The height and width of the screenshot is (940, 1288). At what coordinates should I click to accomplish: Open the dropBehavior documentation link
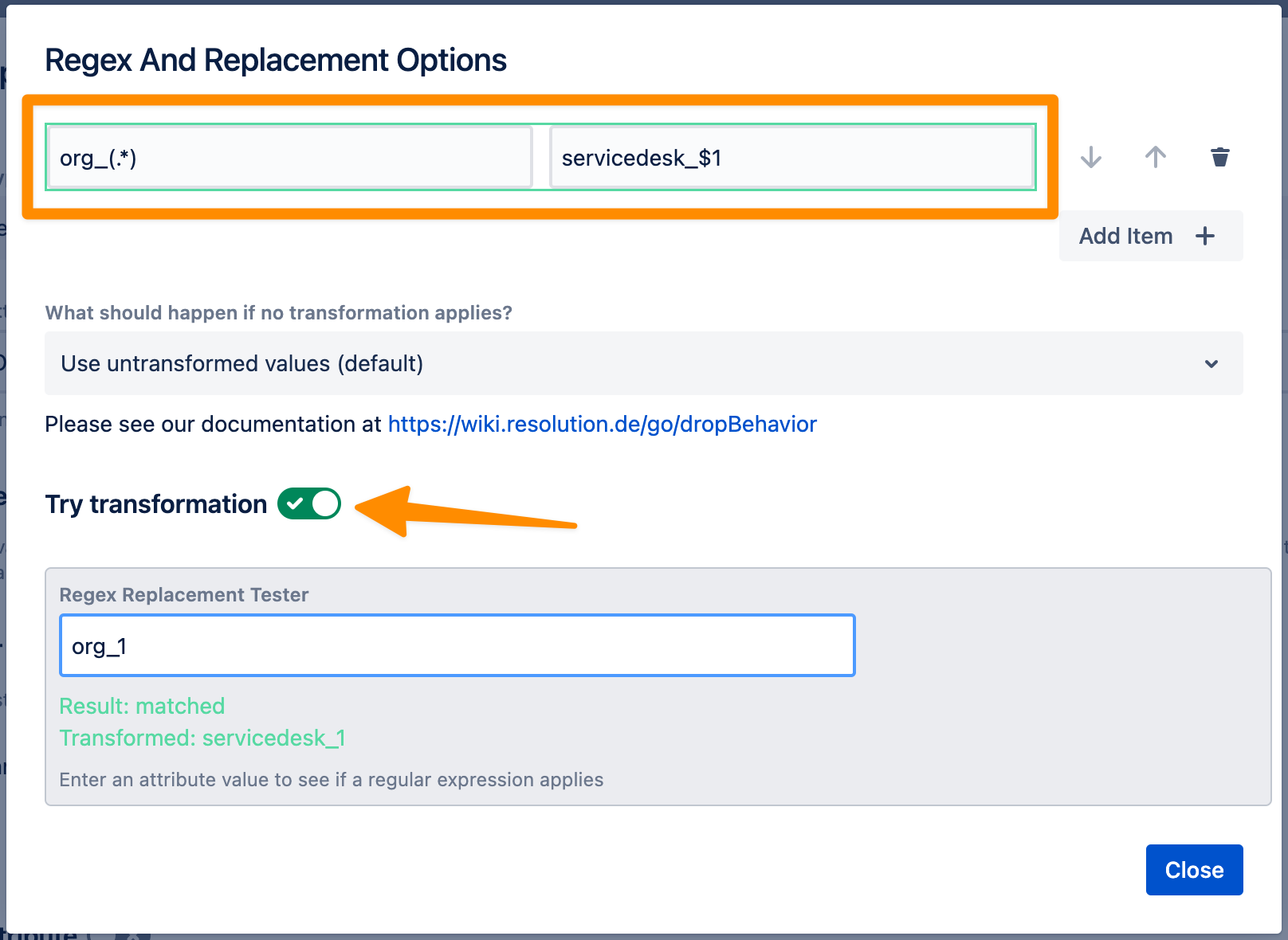tap(603, 424)
